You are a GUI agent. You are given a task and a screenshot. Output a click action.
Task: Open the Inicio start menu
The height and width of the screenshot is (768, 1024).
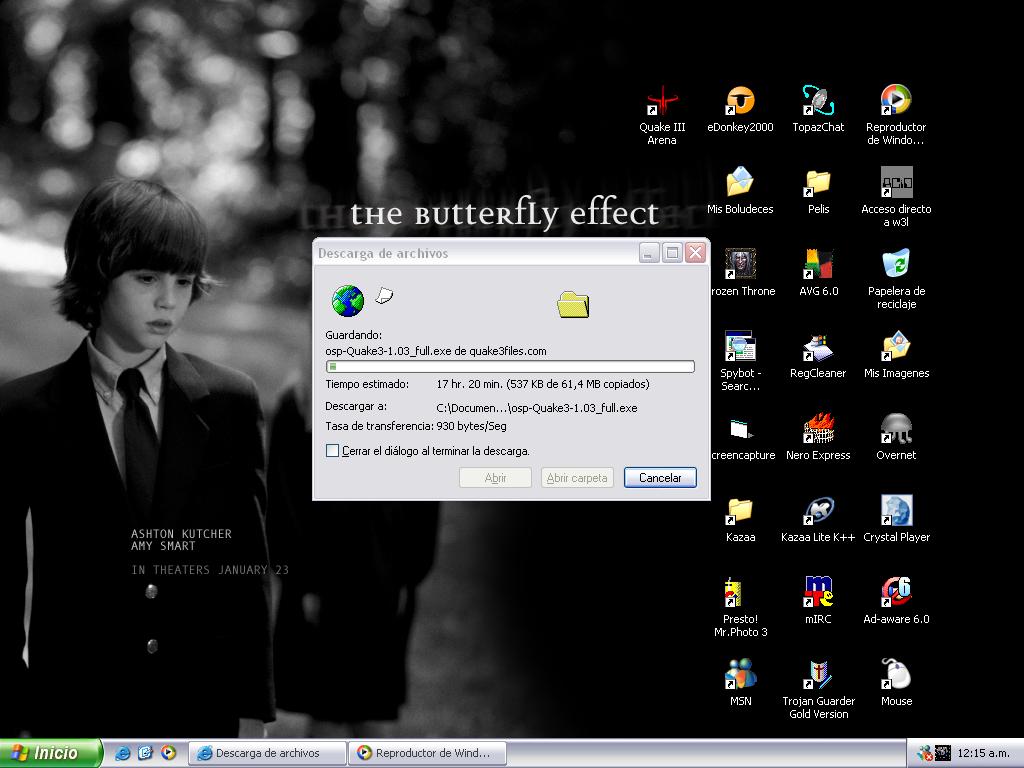tap(51, 753)
